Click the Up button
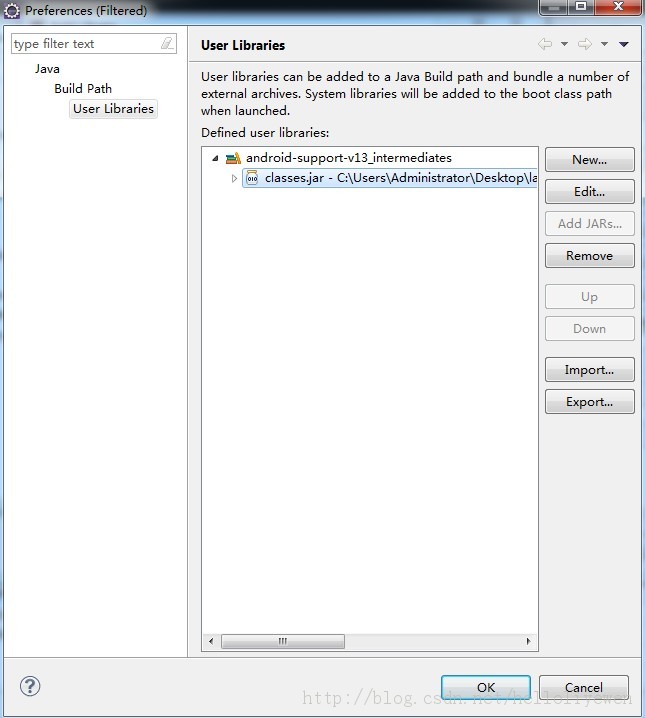645x718 pixels. pyautogui.click(x=590, y=297)
